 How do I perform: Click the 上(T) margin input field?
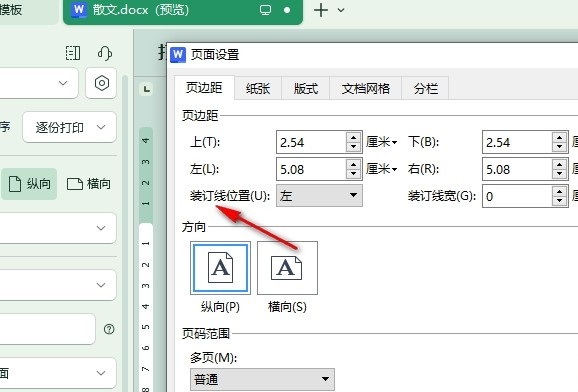[311, 142]
